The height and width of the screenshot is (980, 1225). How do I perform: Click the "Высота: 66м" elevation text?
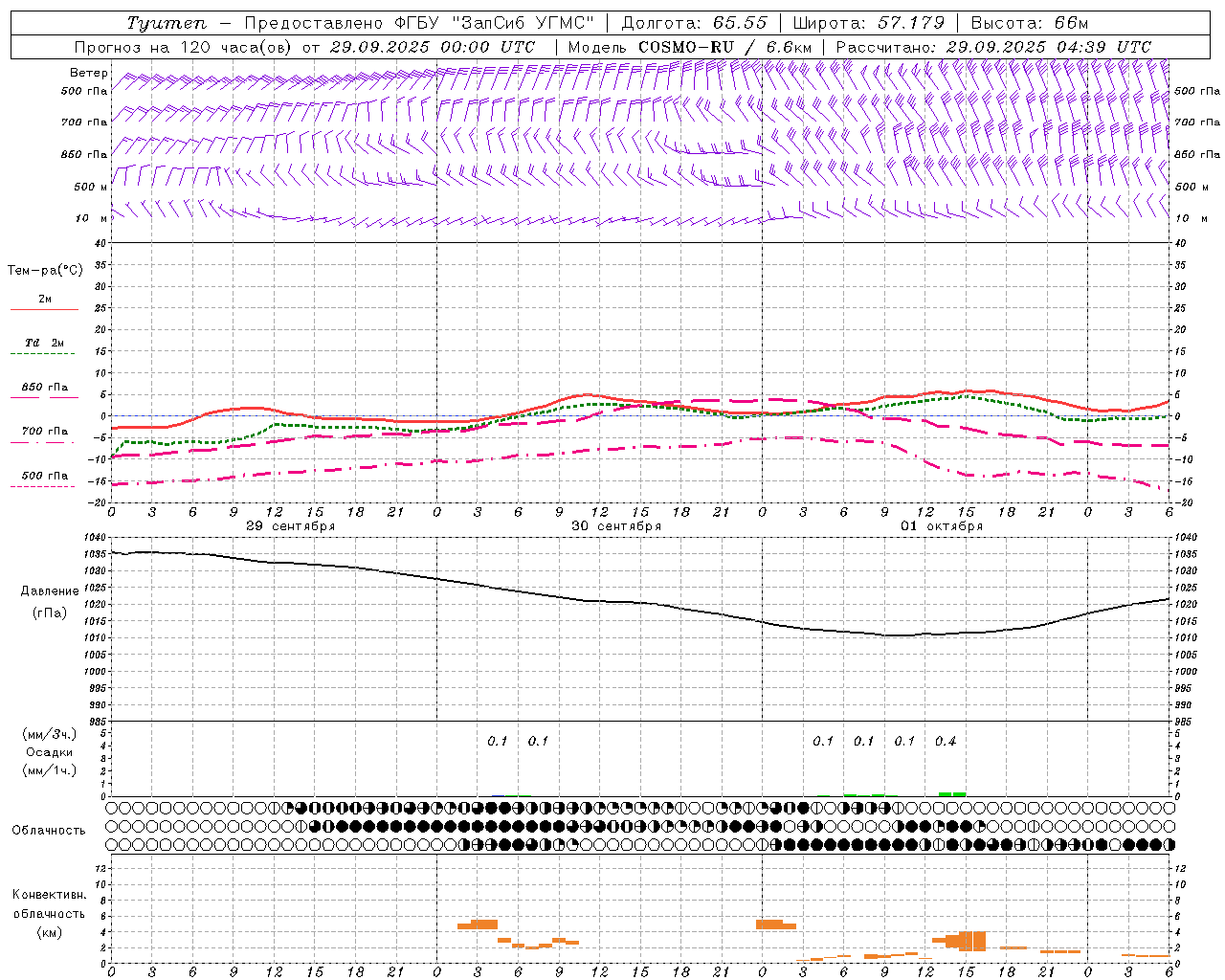point(1030,23)
